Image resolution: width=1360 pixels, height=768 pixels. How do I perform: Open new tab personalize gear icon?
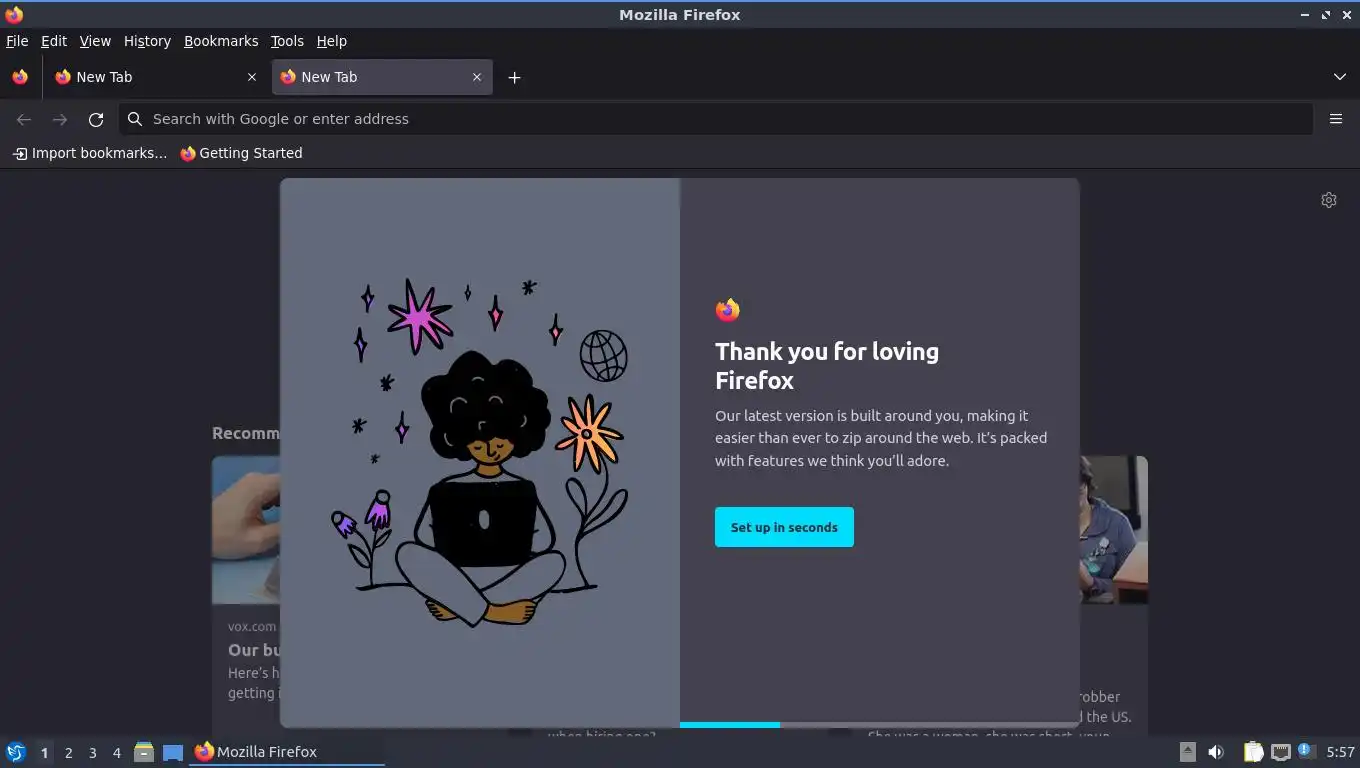point(1329,200)
